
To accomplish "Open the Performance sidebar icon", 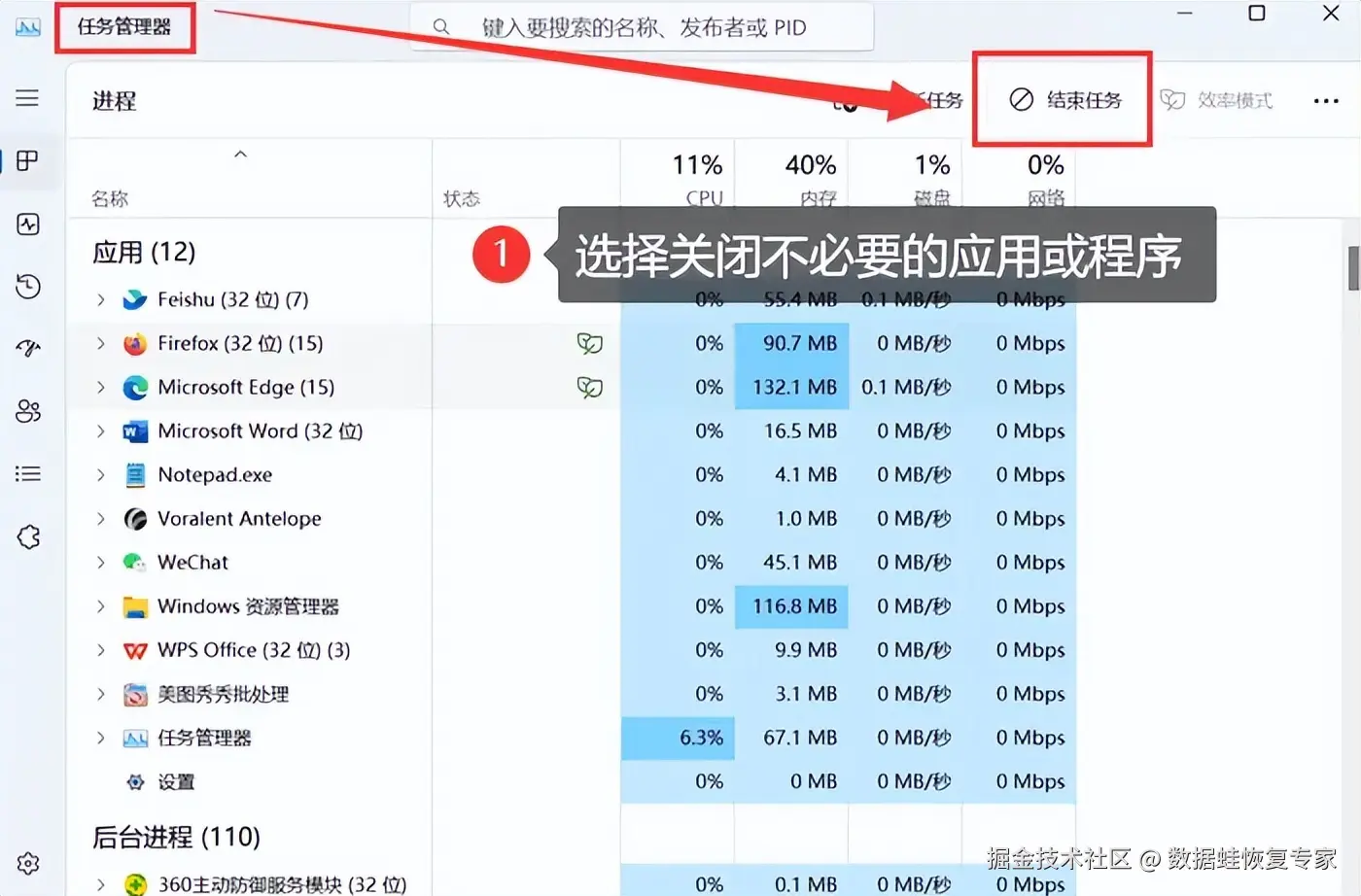I will click(x=28, y=224).
